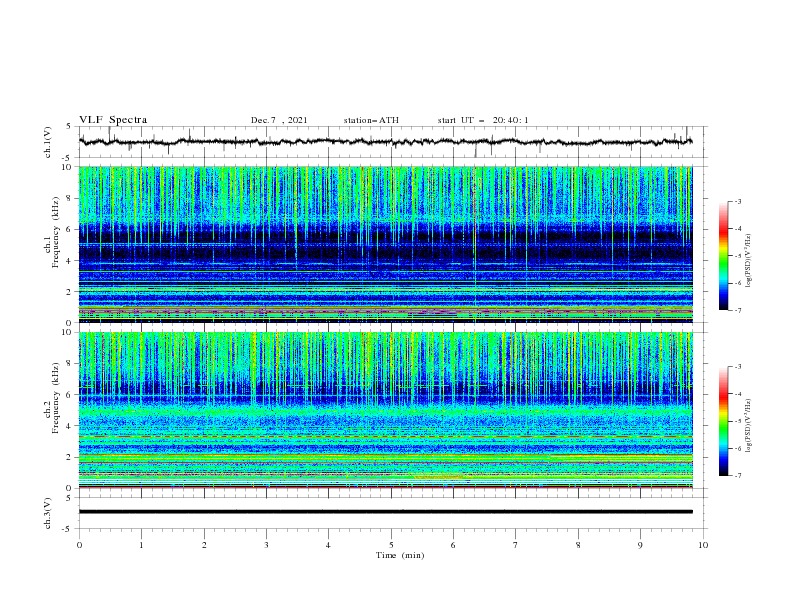Screen dimensions: 792x612
Task: Click the upper color scale bar for ch.1
Action: coord(723,256)
